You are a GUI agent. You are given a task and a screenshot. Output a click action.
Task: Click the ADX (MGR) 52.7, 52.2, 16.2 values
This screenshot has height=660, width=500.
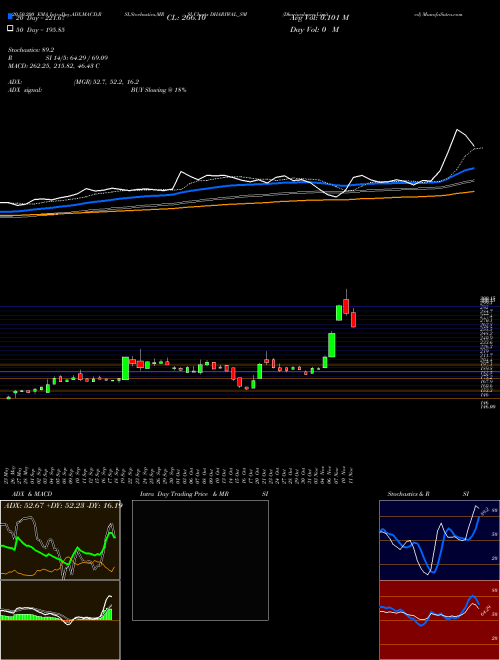point(106,82)
